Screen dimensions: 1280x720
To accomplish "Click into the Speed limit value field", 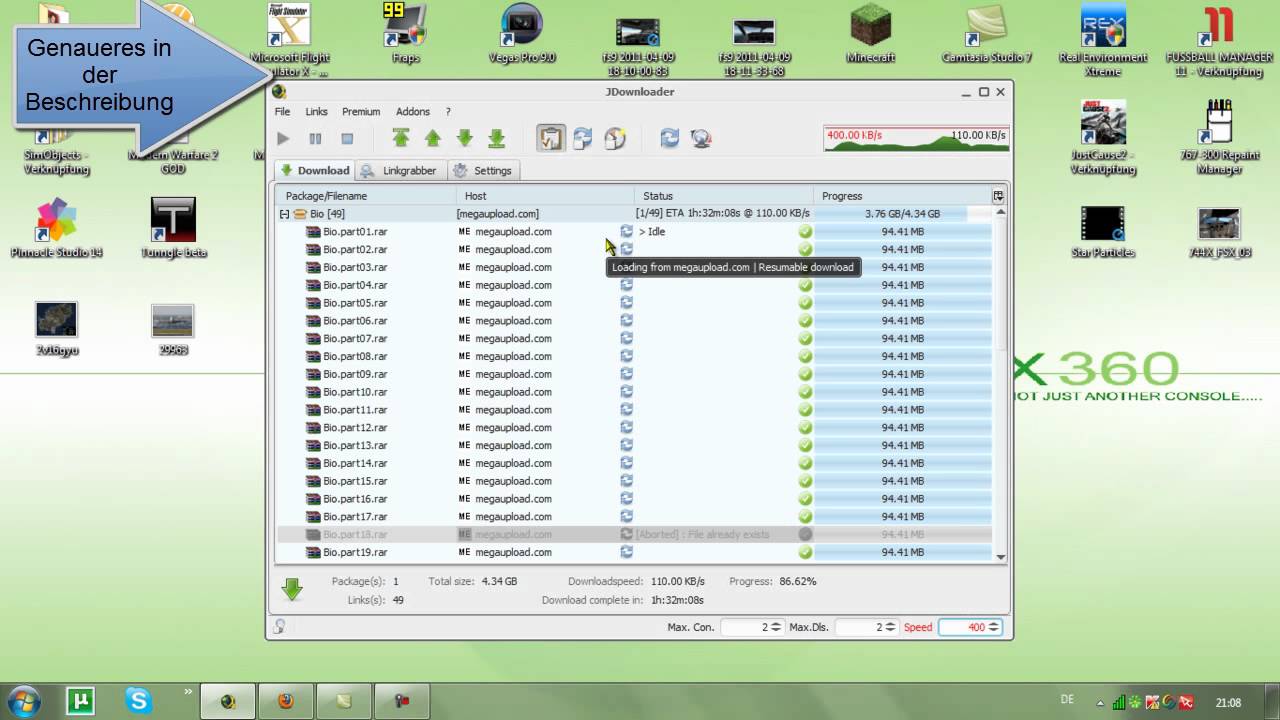I will coord(963,627).
